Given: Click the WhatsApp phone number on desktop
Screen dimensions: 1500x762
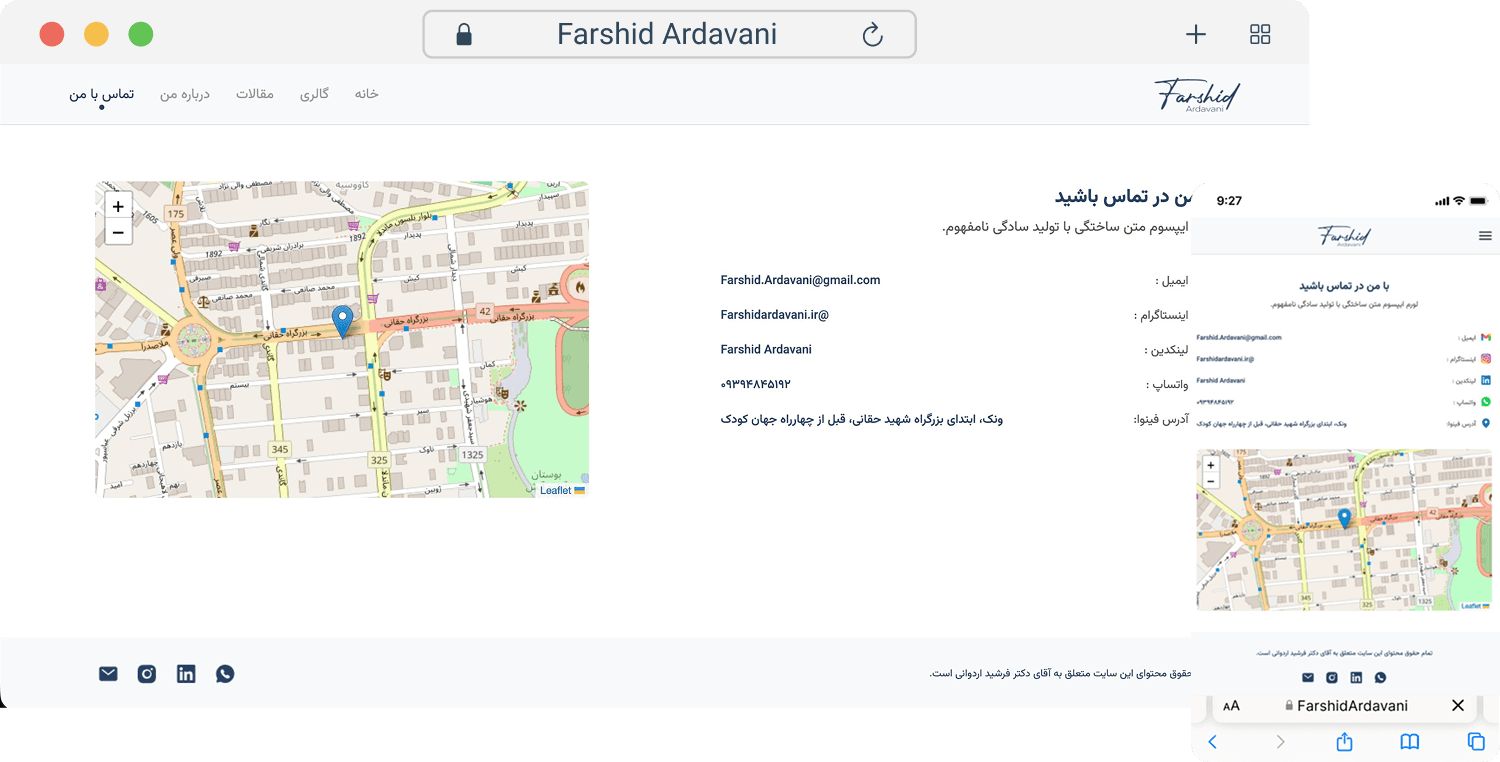Looking at the screenshot, I should point(755,384).
